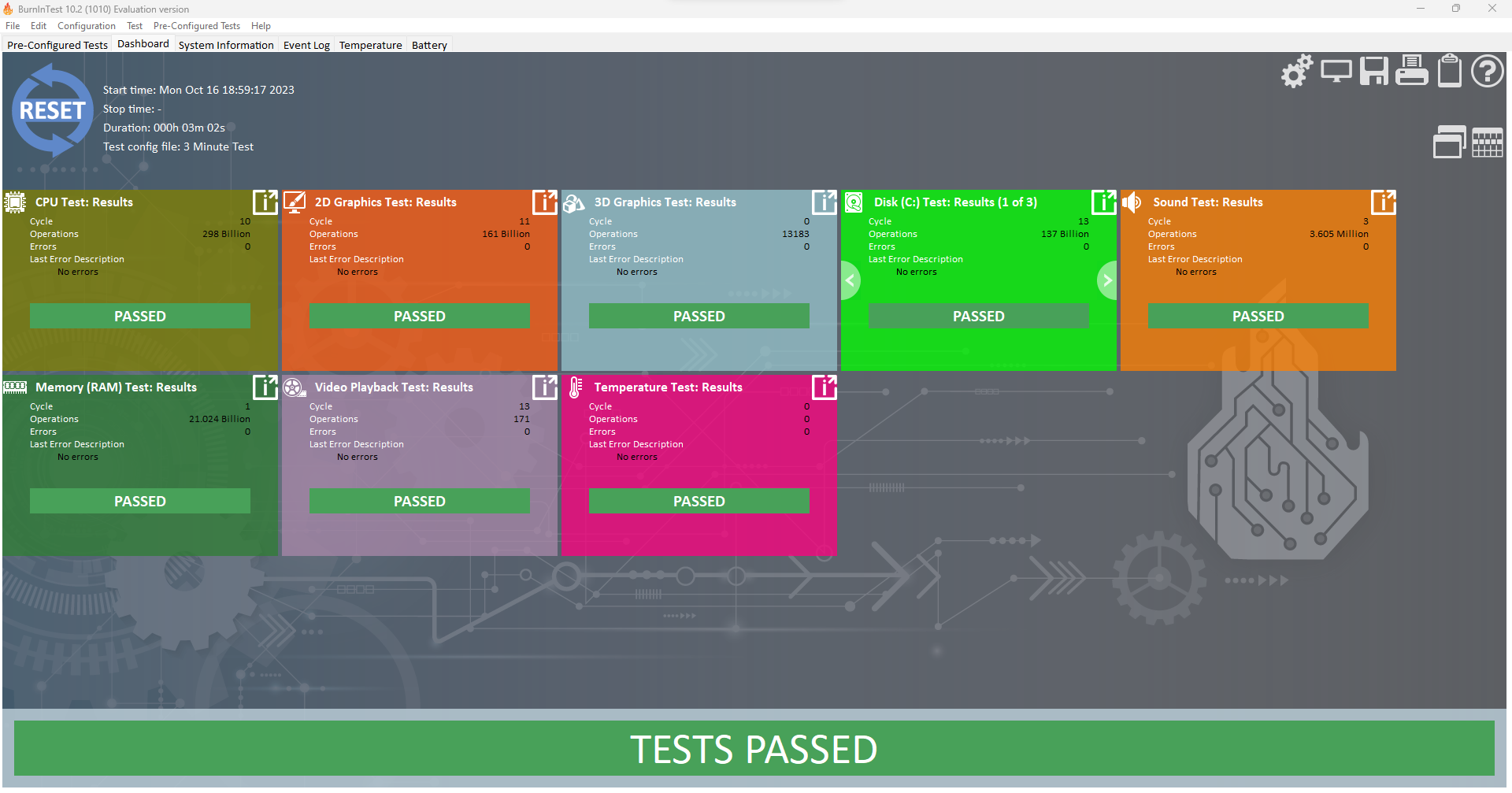This screenshot has width=1512, height=793.
Task: Click PASSED bar on Sound Test card
Action: tap(1258, 316)
